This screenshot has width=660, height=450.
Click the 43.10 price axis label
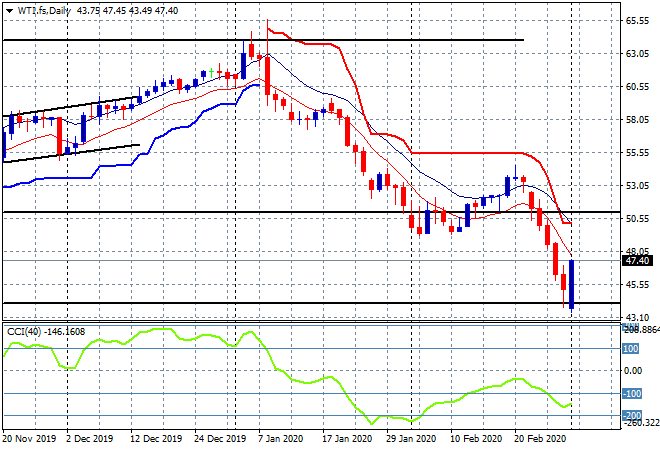[637, 317]
